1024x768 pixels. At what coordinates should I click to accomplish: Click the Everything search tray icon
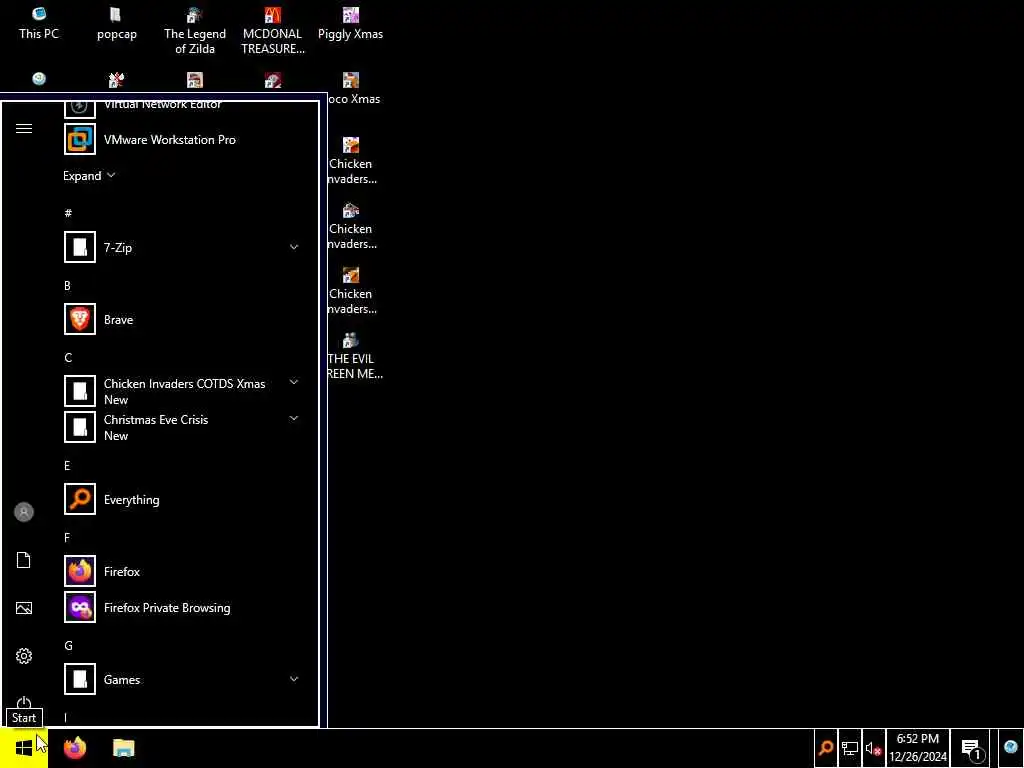(825, 748)
